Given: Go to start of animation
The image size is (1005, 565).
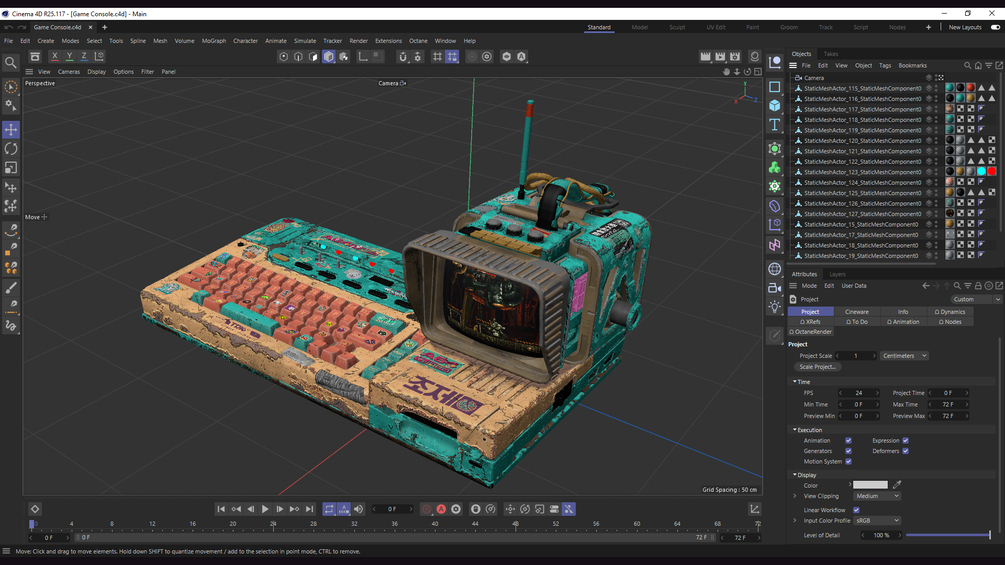Looking at the screenshot, I should point(220,509).
